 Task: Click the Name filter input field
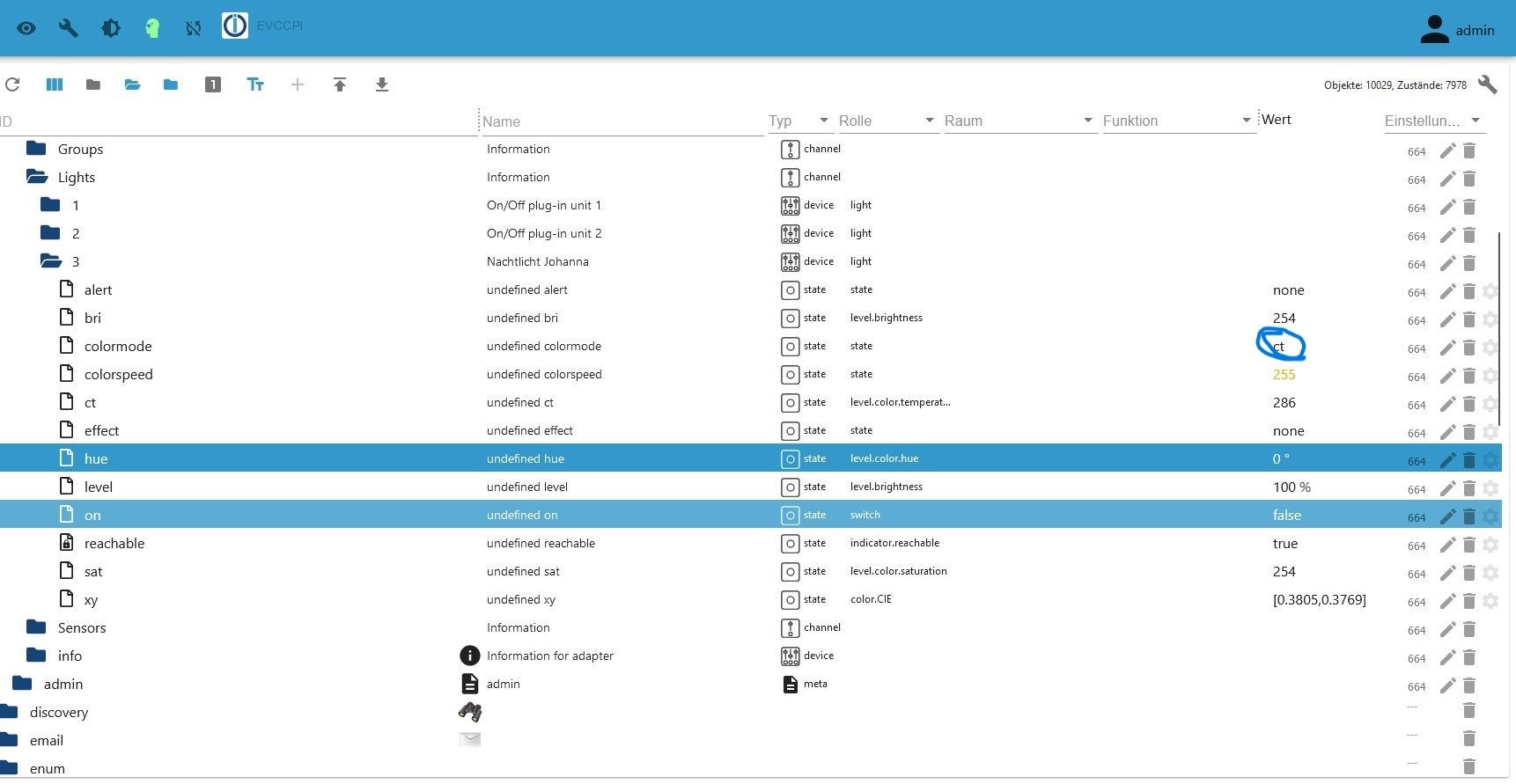point(622,121)
